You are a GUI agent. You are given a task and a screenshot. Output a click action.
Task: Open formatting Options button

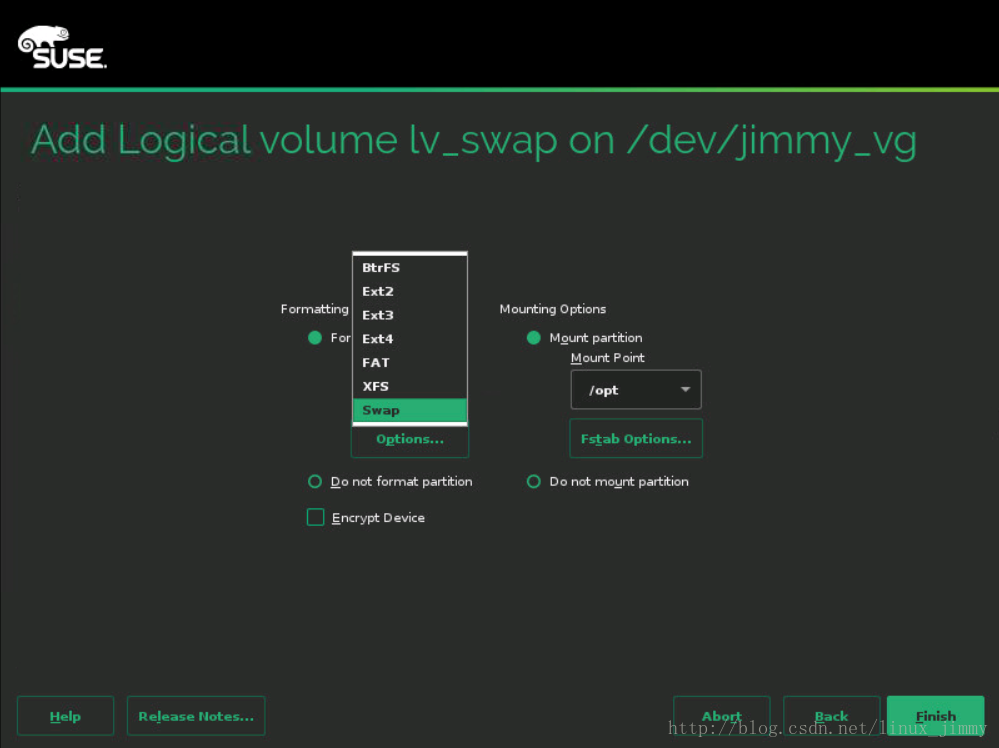[410, 439]
